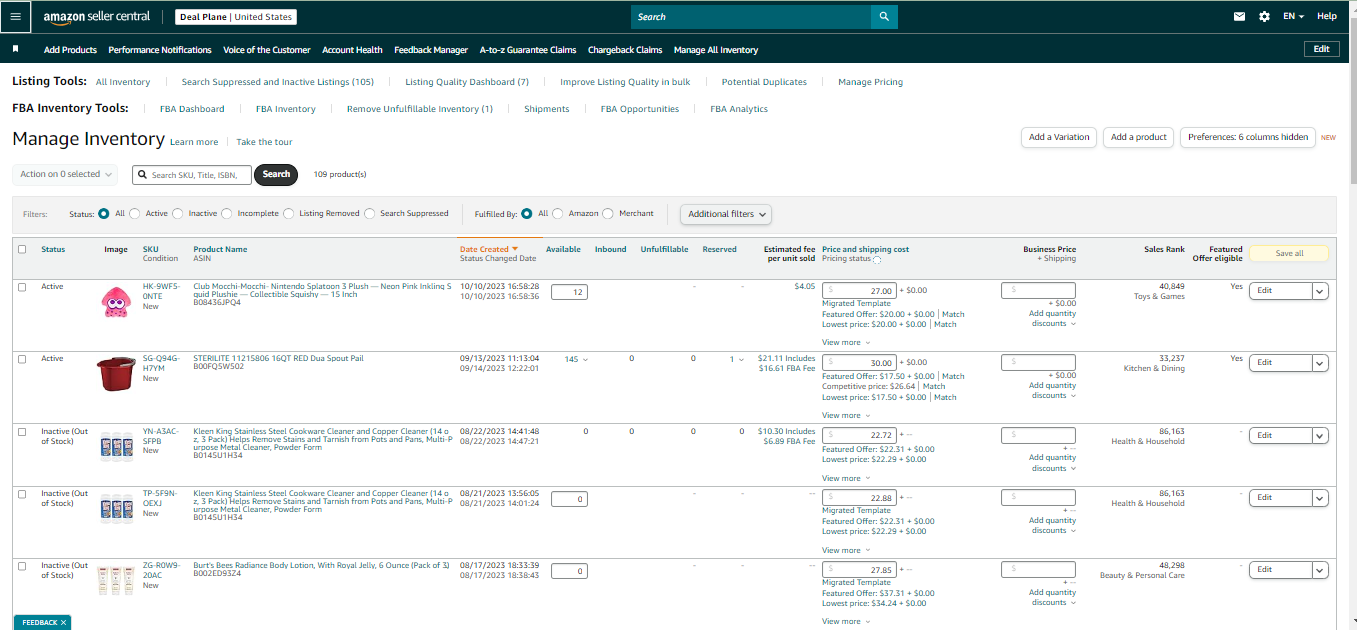Click the SKU, Title, ISBN search field

[192, 174]
